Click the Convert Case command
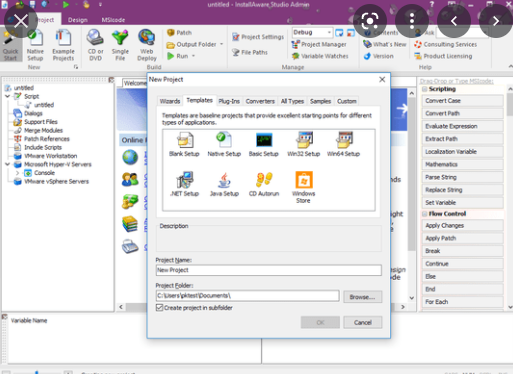 pyautogui.click(x=462, y=101)
